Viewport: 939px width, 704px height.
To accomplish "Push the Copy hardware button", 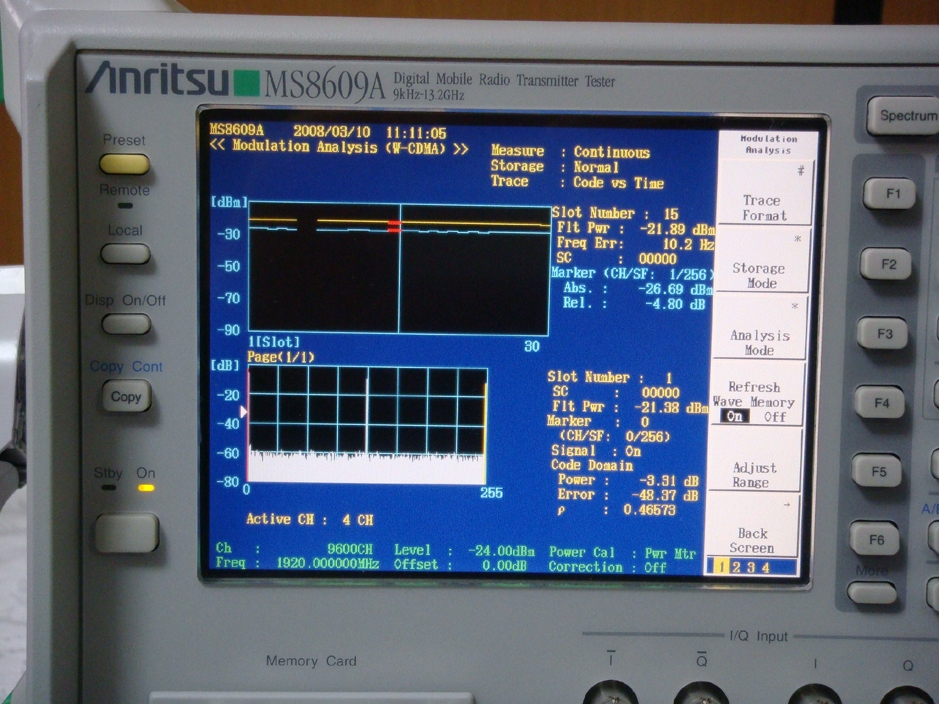I will click(126, 397).
